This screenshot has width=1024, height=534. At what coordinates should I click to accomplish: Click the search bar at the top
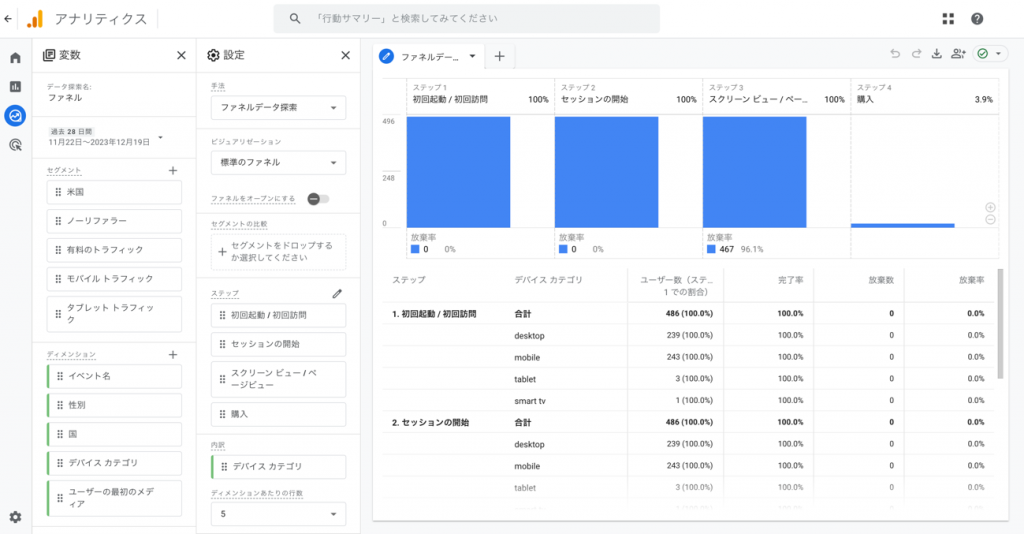click(467, 19)
